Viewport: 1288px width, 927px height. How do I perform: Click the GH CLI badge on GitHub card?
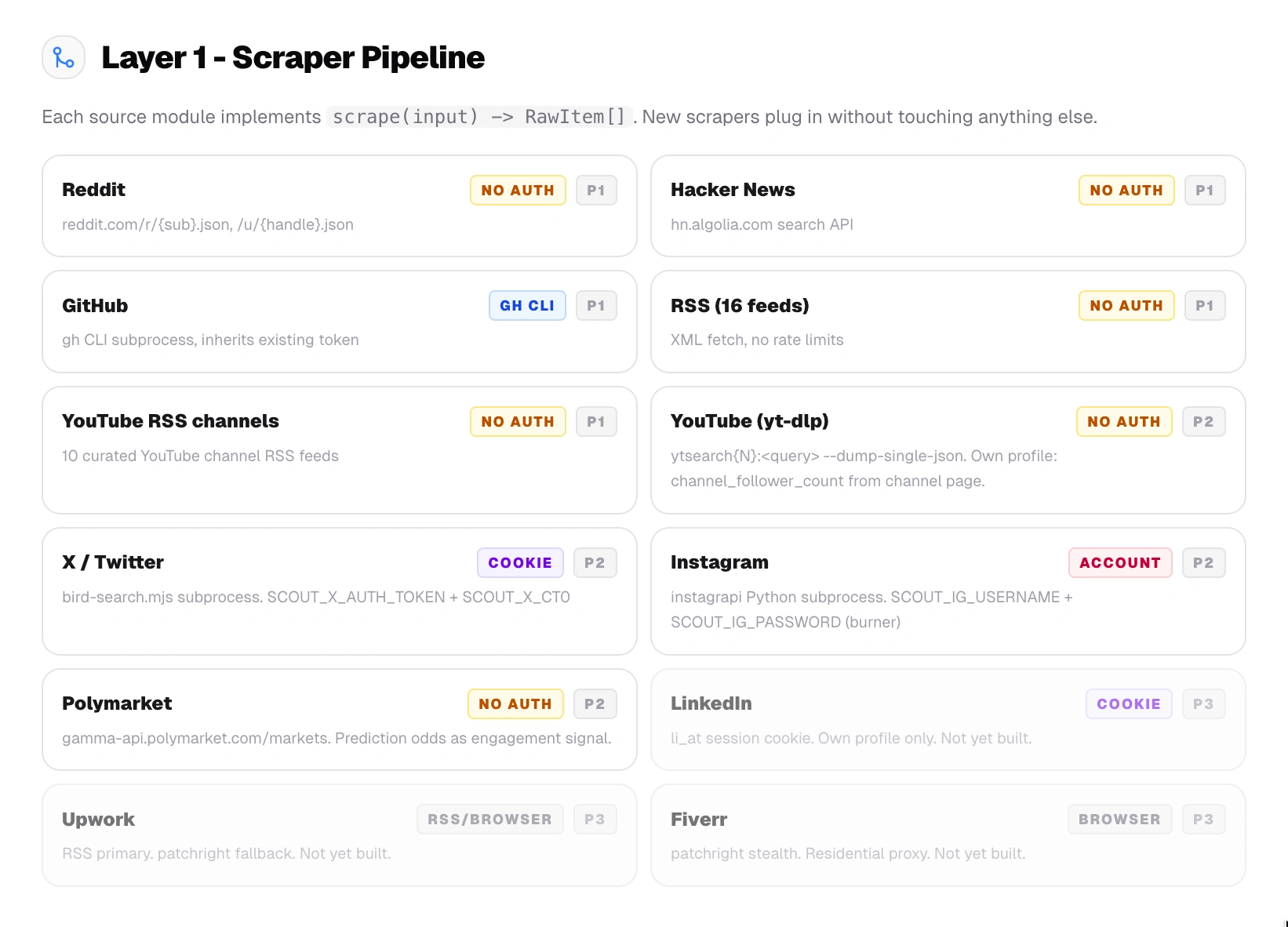pos(527,306)
